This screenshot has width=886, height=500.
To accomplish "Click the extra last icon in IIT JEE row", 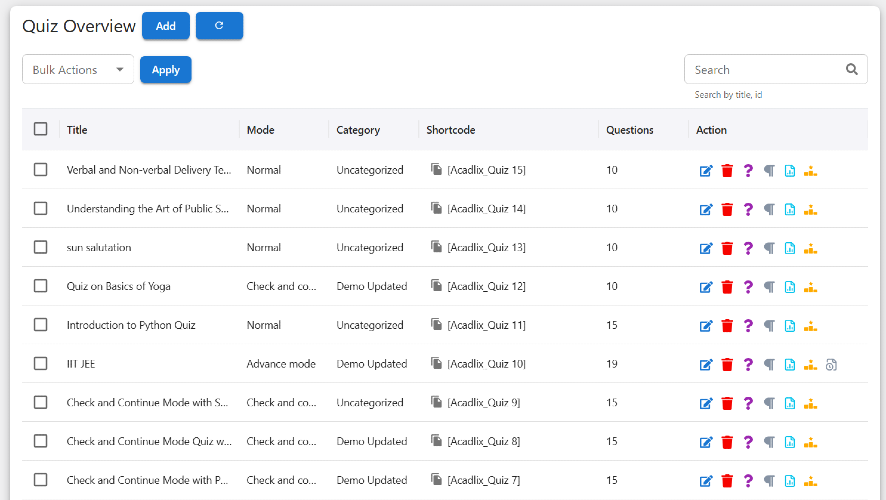I will pyautogui.click(x=831, y=365).
